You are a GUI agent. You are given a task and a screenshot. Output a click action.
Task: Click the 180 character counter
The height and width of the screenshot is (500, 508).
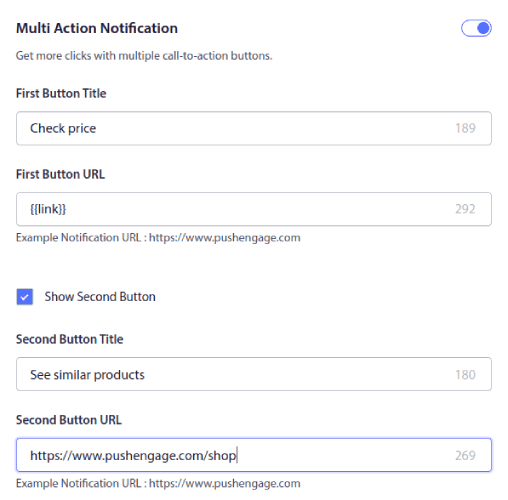coord(465,375)
